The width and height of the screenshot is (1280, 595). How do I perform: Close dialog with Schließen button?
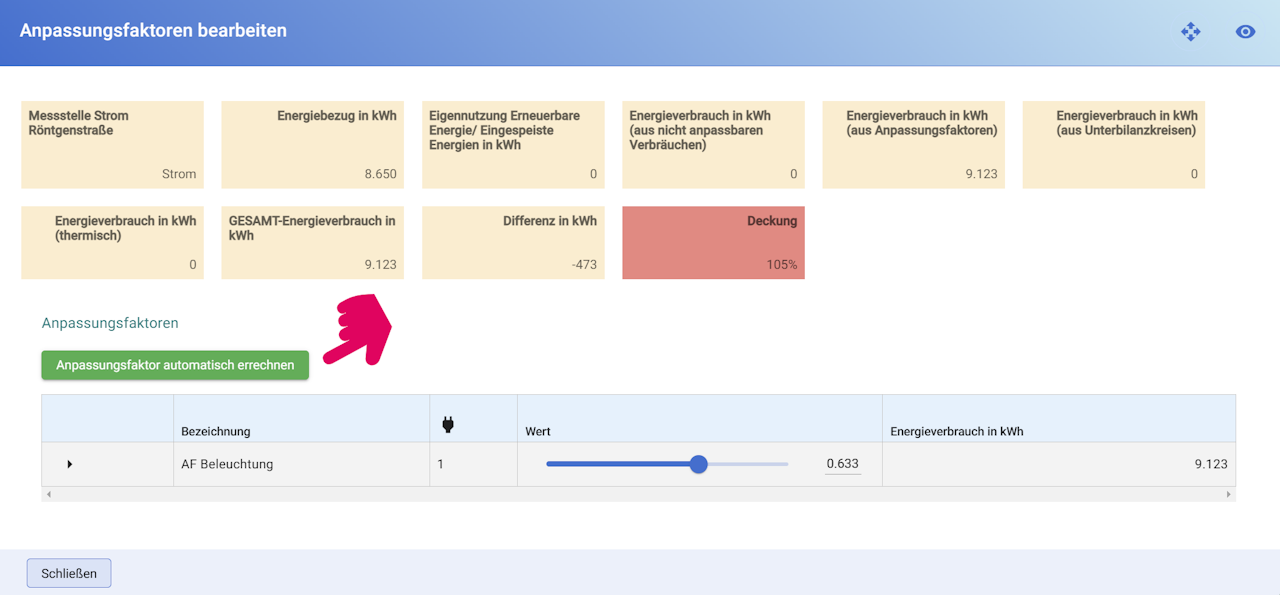pos(69,573)
